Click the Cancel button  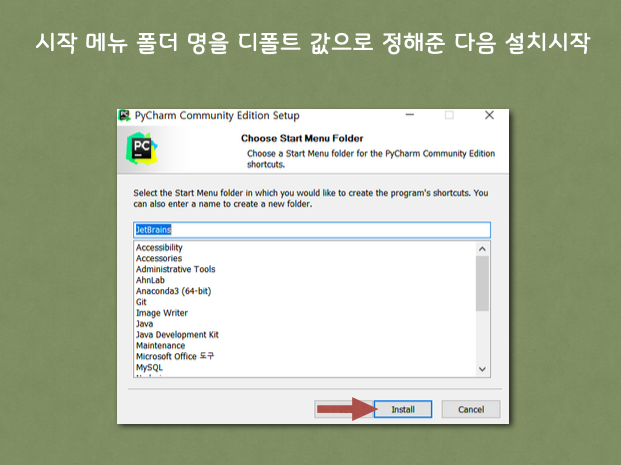[471, 409]
